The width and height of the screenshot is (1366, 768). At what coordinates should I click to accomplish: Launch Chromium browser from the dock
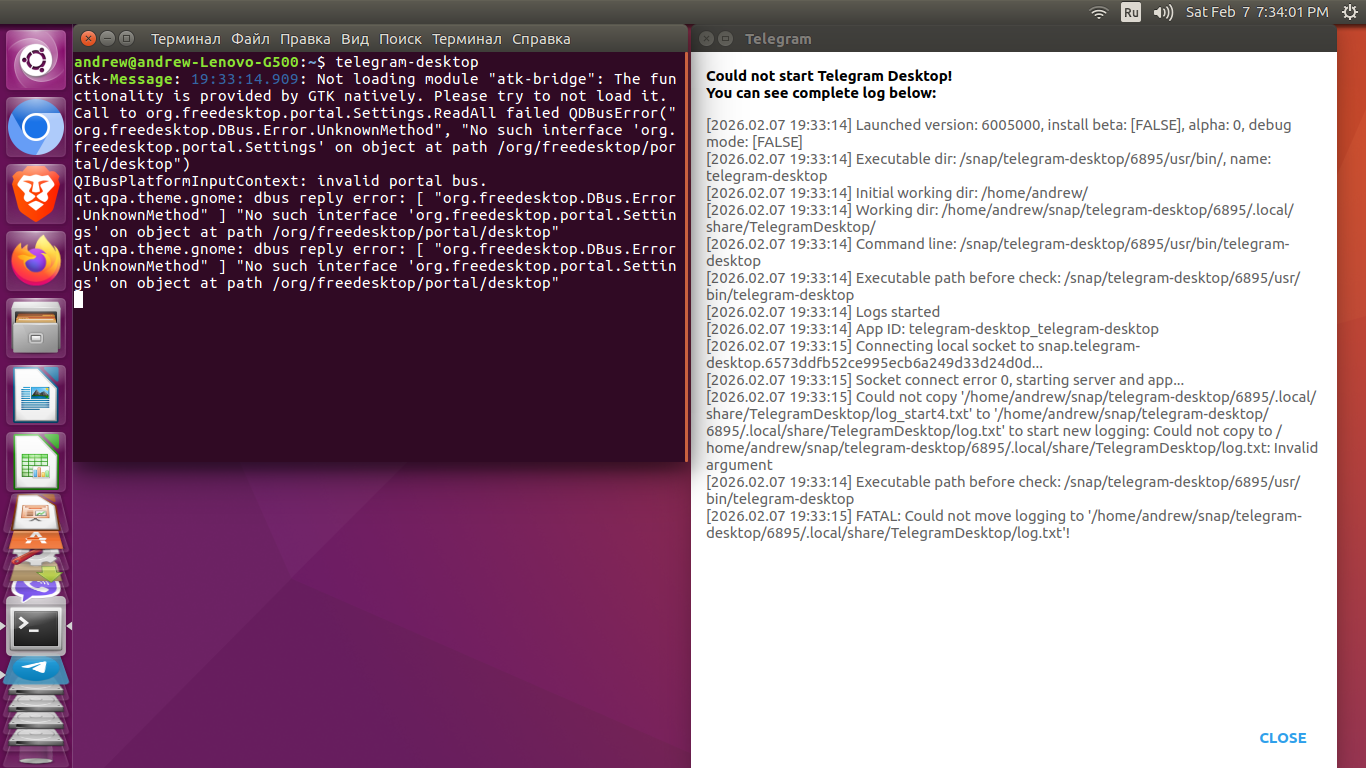pos(36,127)
